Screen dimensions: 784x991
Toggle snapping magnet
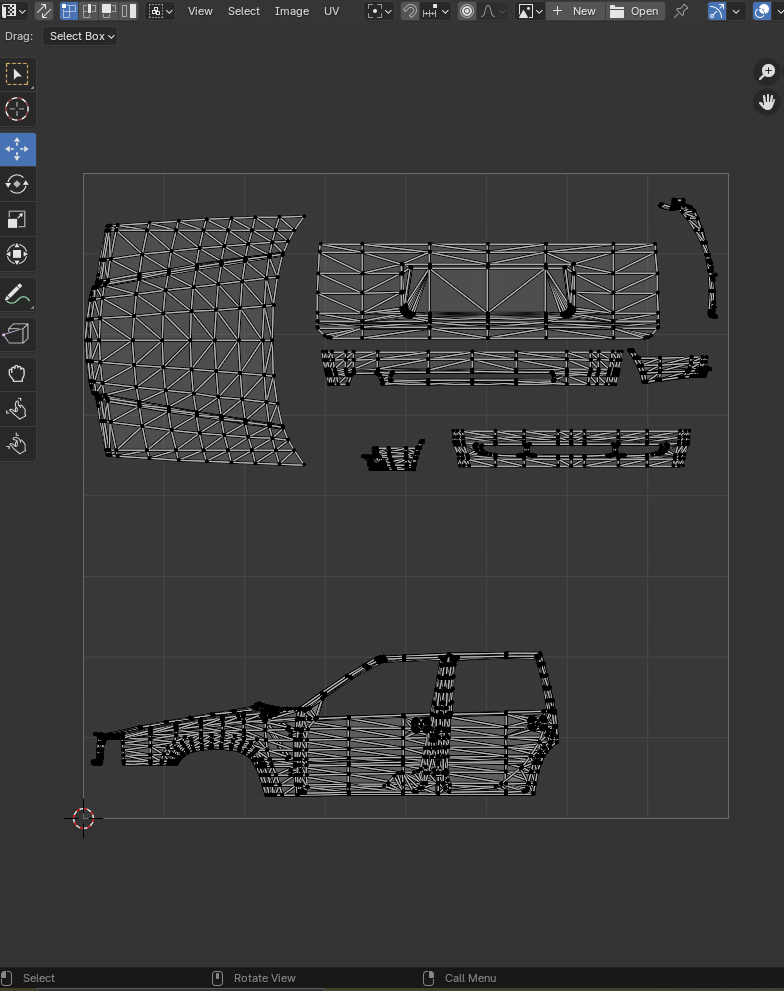pos(410,11)
